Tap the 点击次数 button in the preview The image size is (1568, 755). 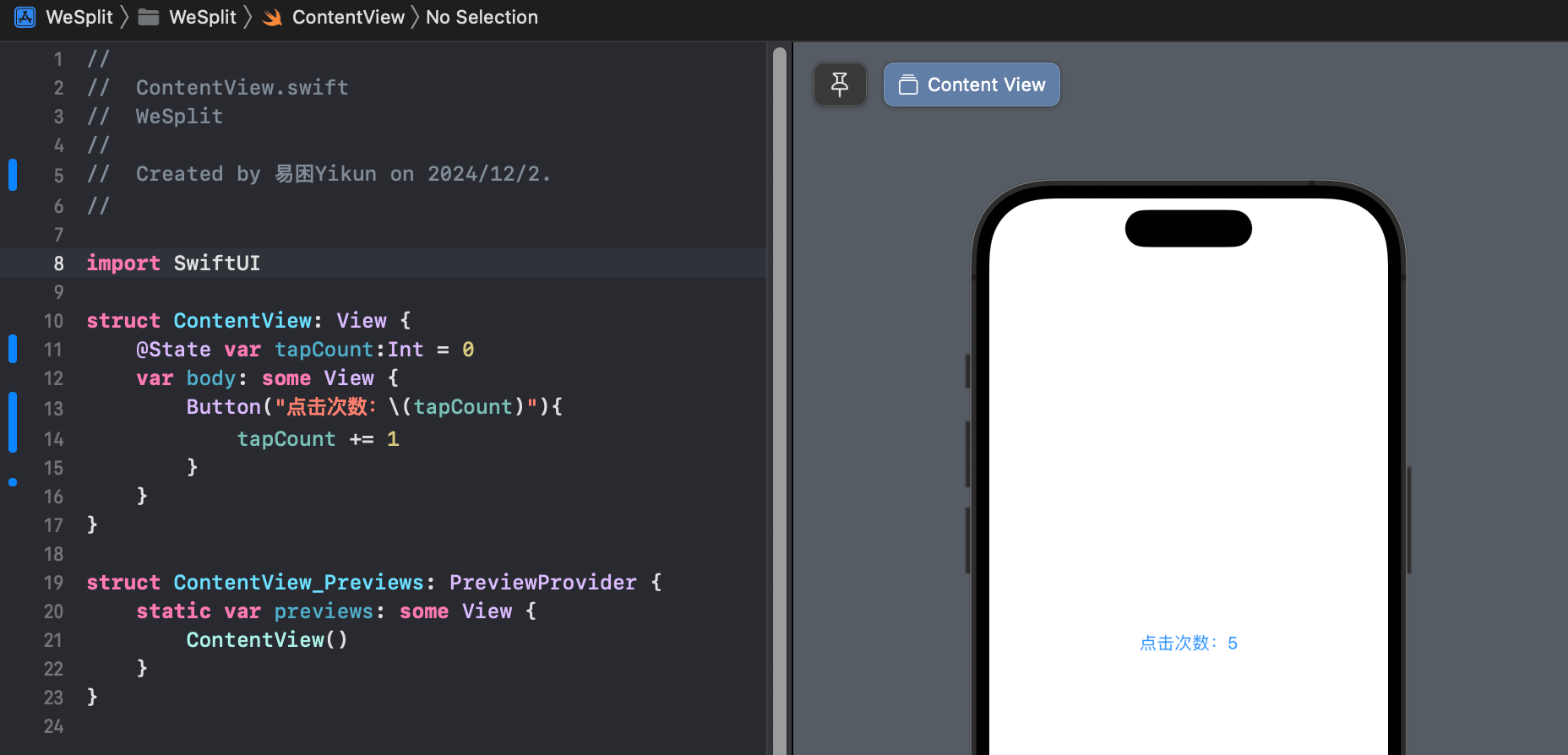click(1188, 644)
